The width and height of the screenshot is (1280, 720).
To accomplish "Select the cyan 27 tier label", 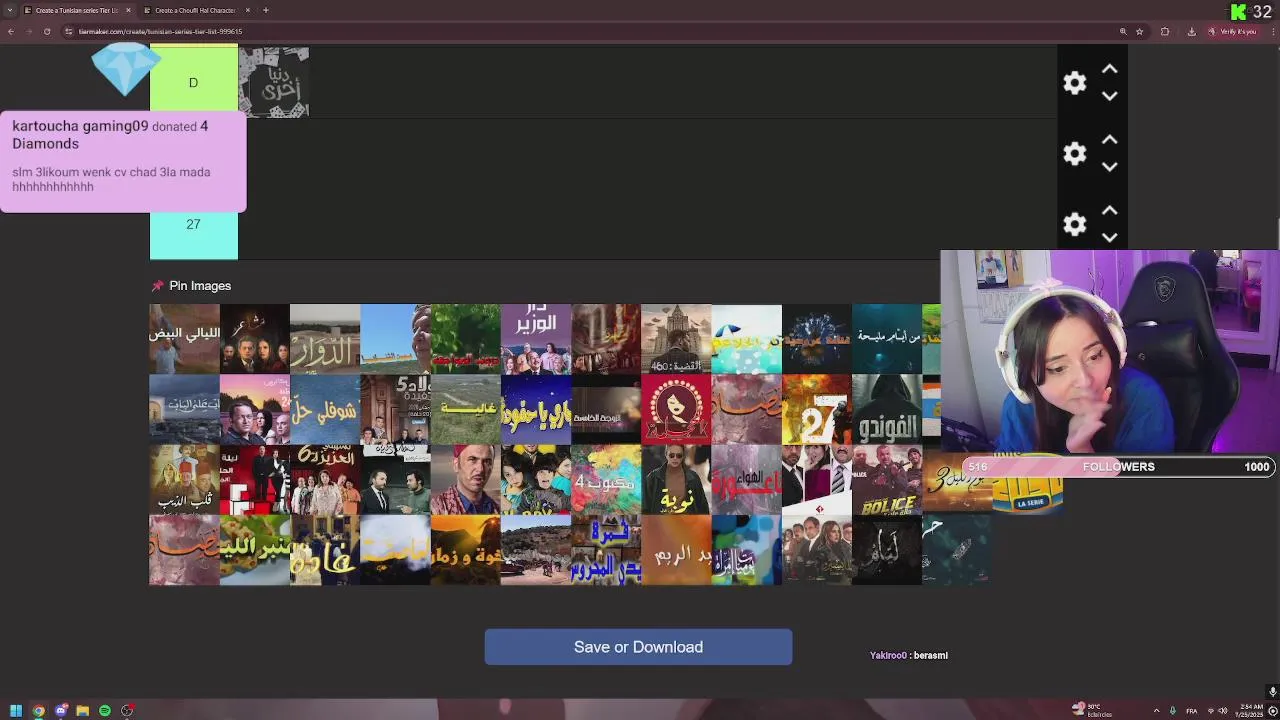I will (x=194, y=225).
